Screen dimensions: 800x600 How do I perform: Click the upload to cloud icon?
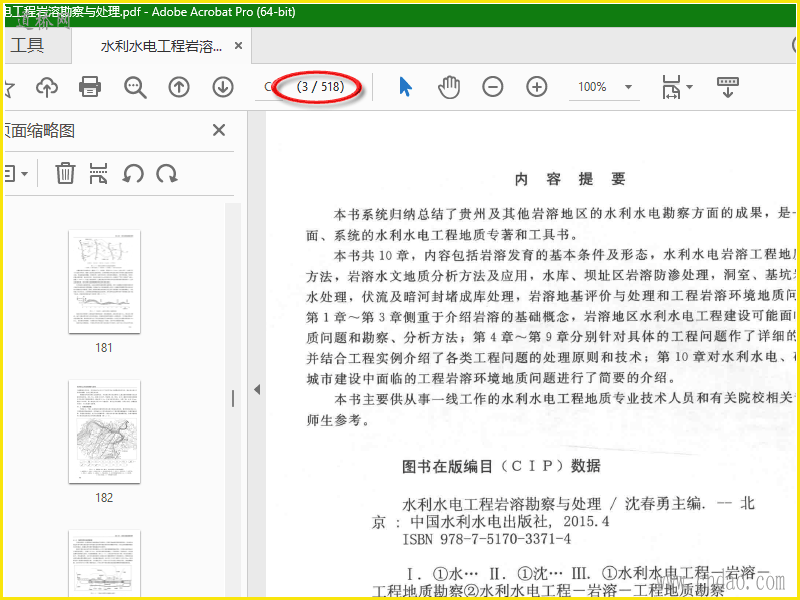click(x=47, y=87)
